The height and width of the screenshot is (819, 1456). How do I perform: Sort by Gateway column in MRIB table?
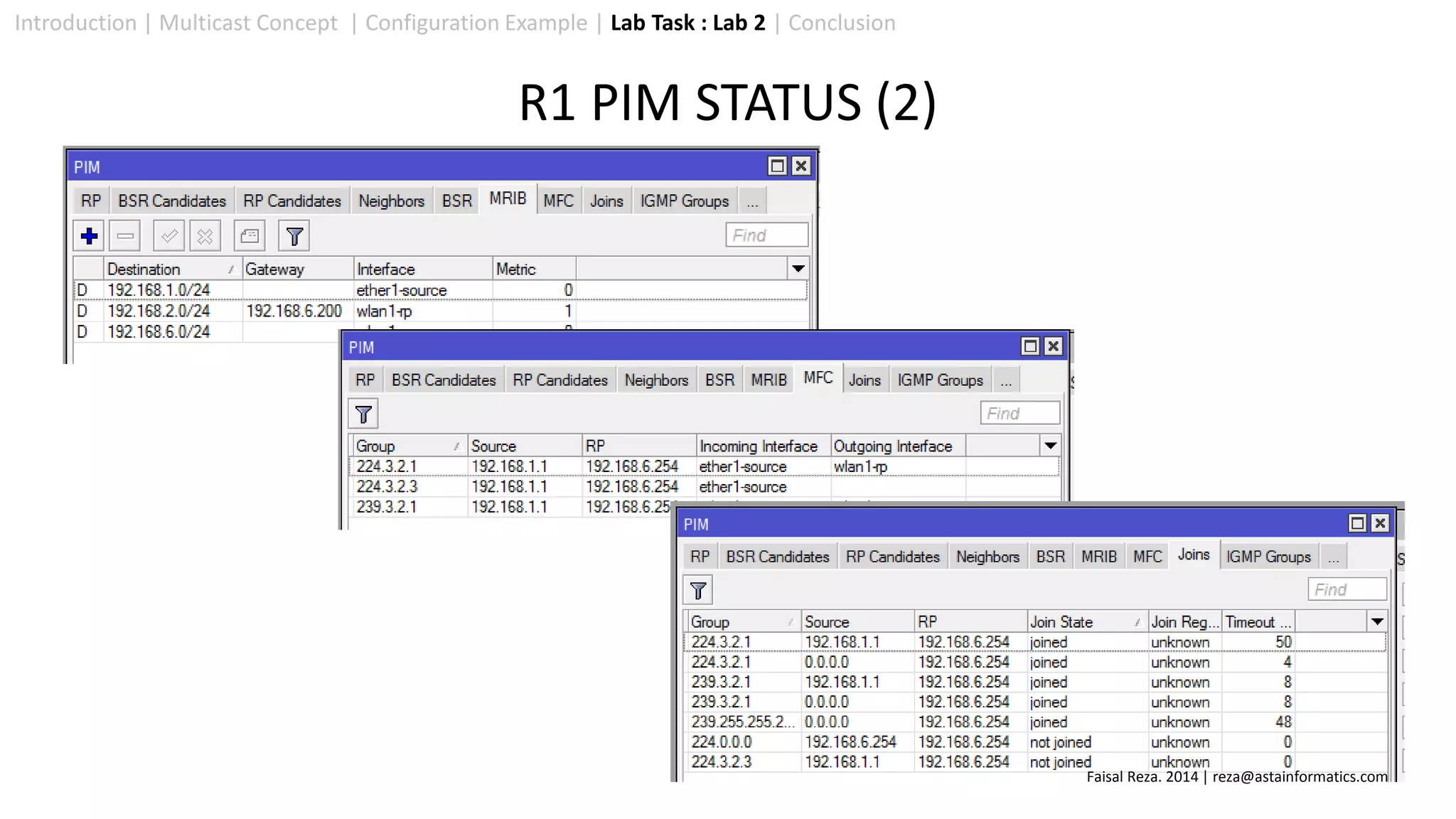pos(298,269)
